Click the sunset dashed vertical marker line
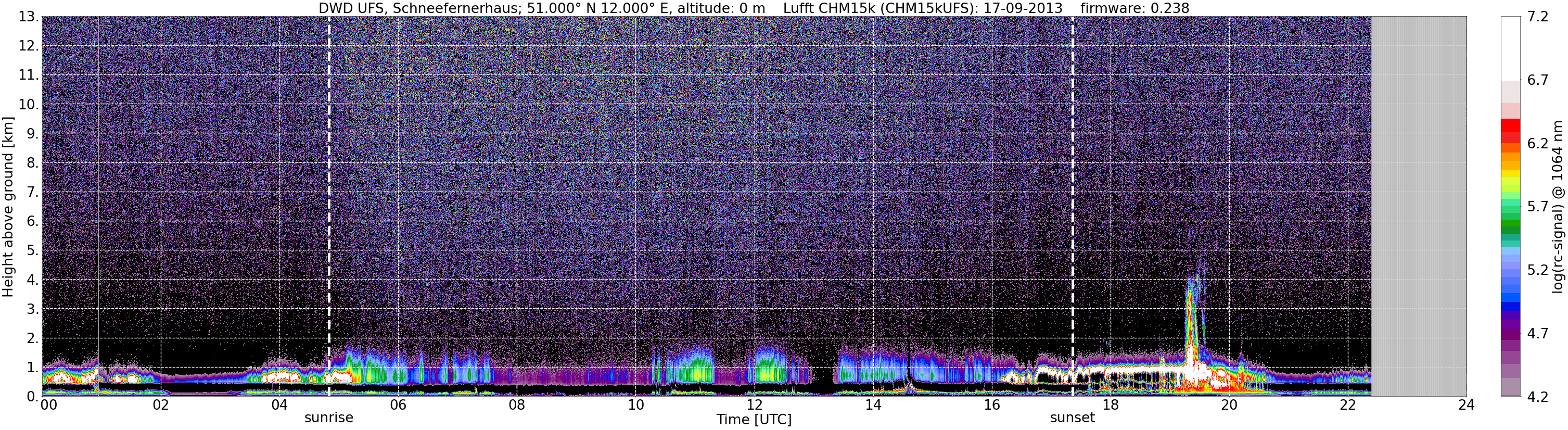1568x430 pixels. tap(1072, 207)
